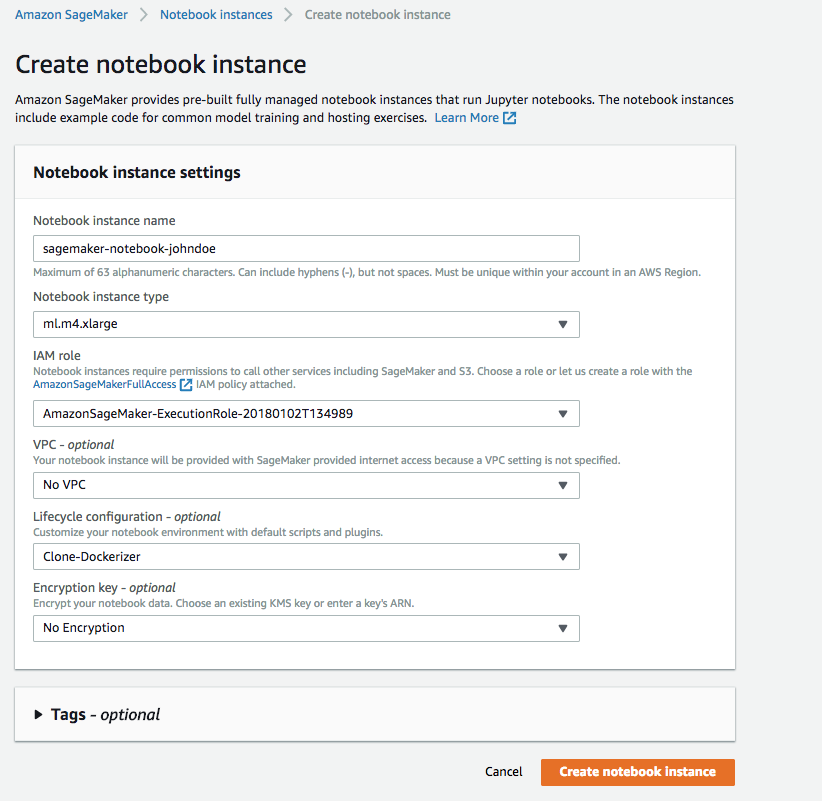Open the AmazonSageMakerFullAccess policy link
Screen dimensions: 822x801
tap(105, 385)
